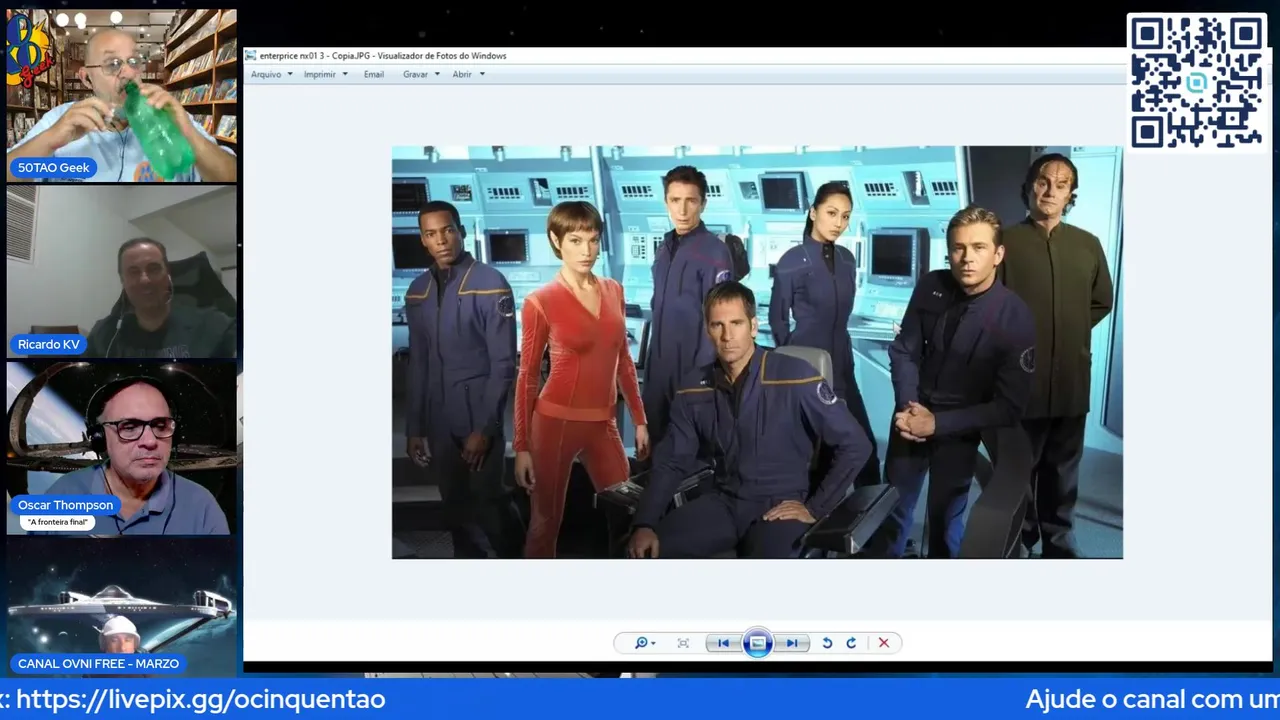This screenshot has width=1280, height=720.
Task: Expand the Gravar dropdown arrow
Action: (x=437, y=74)
